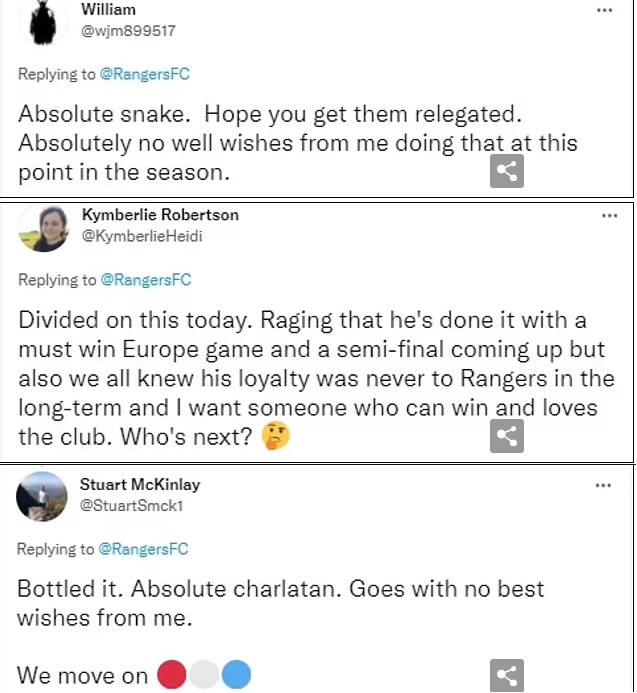
Task: Open more options on Kymberlie's tweet
Action: (x=608, y=215)
